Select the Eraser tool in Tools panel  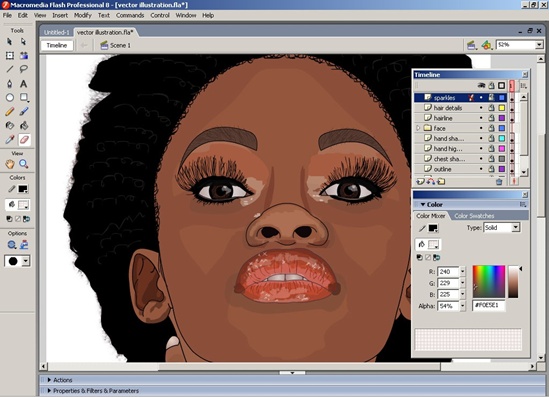pyautogui.click(x=24, y=140)
